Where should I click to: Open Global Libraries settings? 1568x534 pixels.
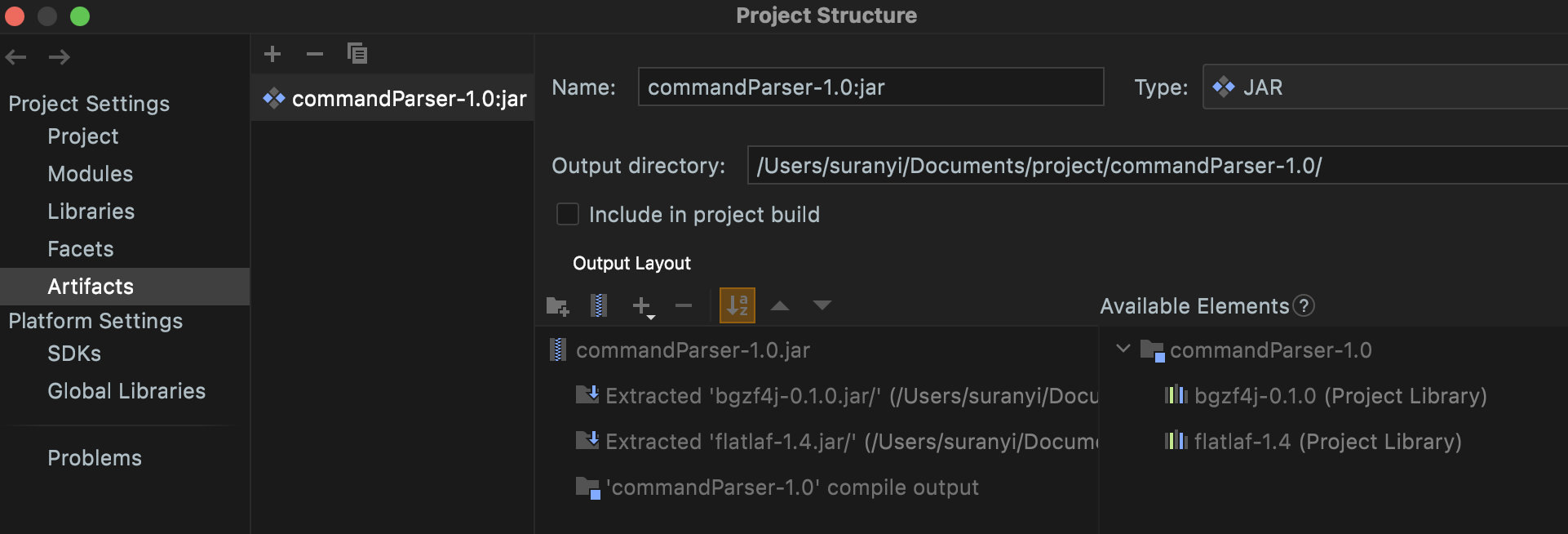(126, 391)
